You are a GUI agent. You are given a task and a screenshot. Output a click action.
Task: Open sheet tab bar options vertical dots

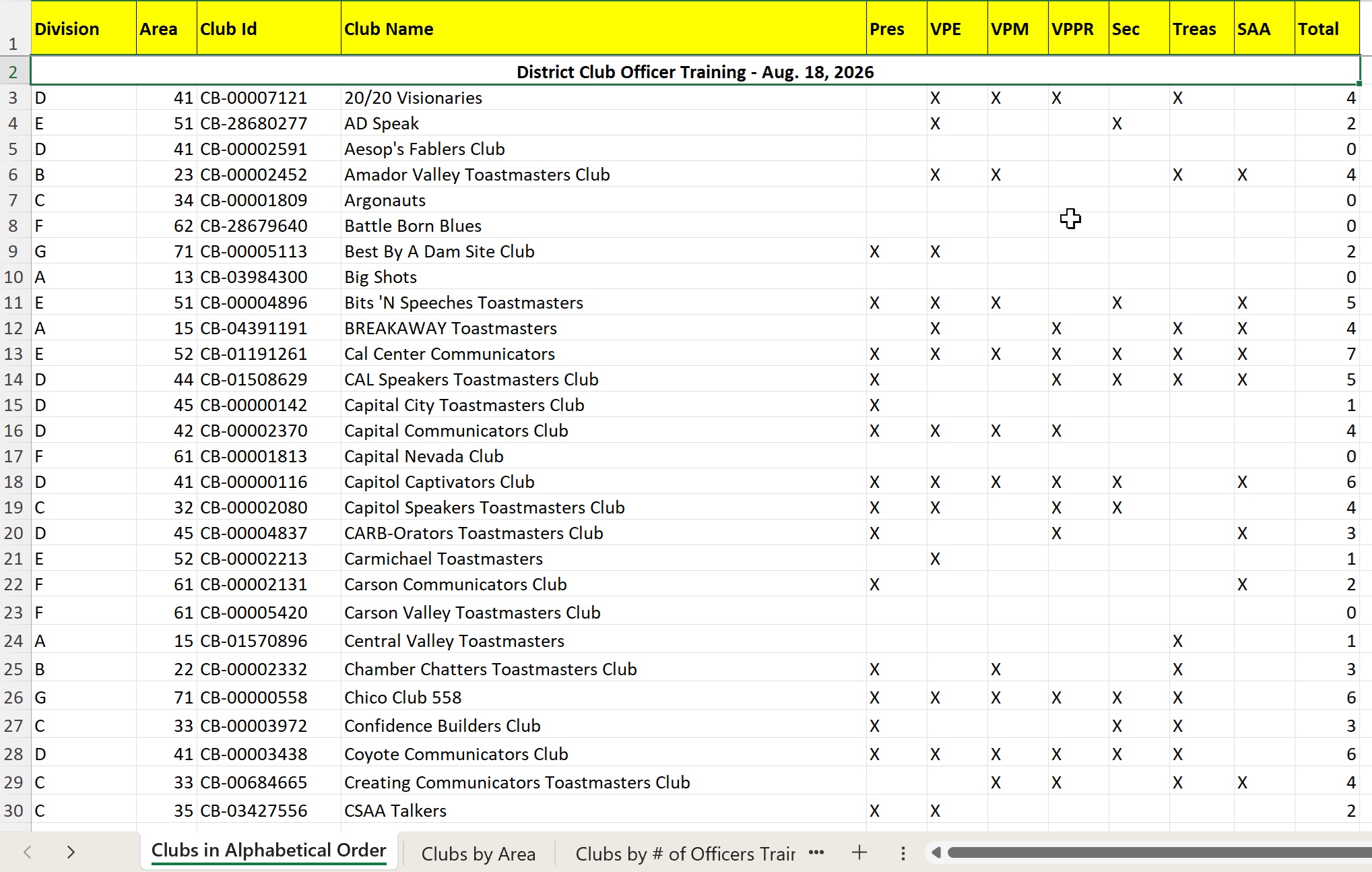pyautogui.click(x=903, y=853)
